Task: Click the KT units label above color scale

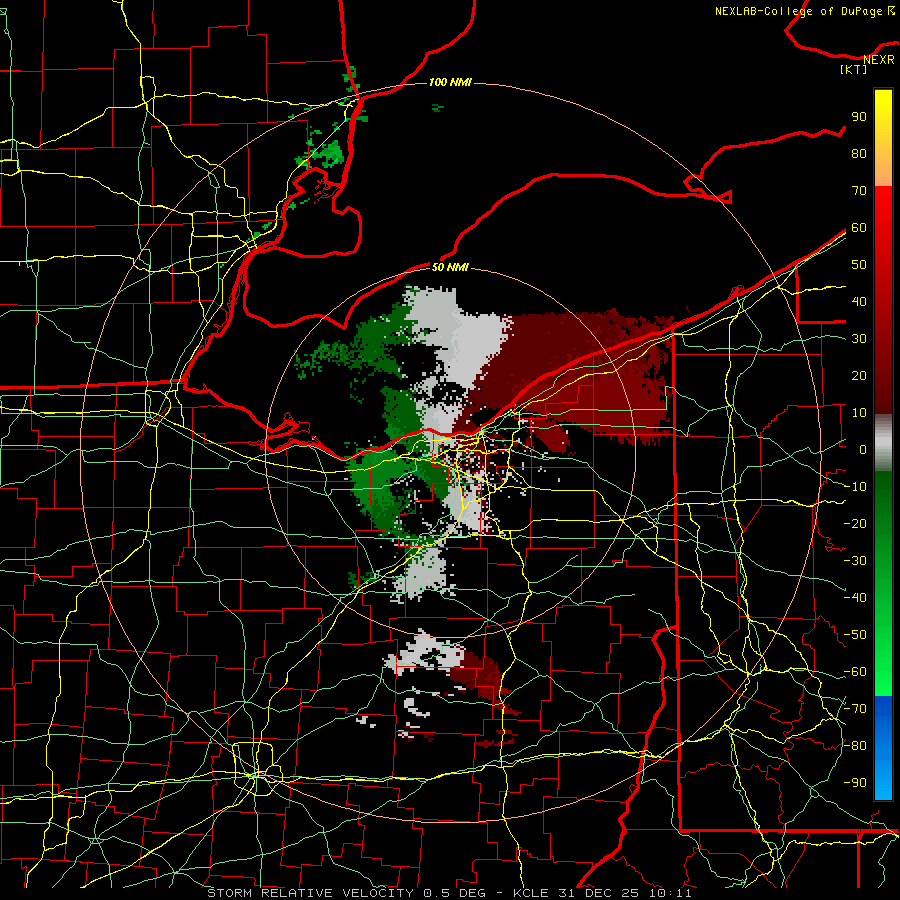Action: click(854, 69)
